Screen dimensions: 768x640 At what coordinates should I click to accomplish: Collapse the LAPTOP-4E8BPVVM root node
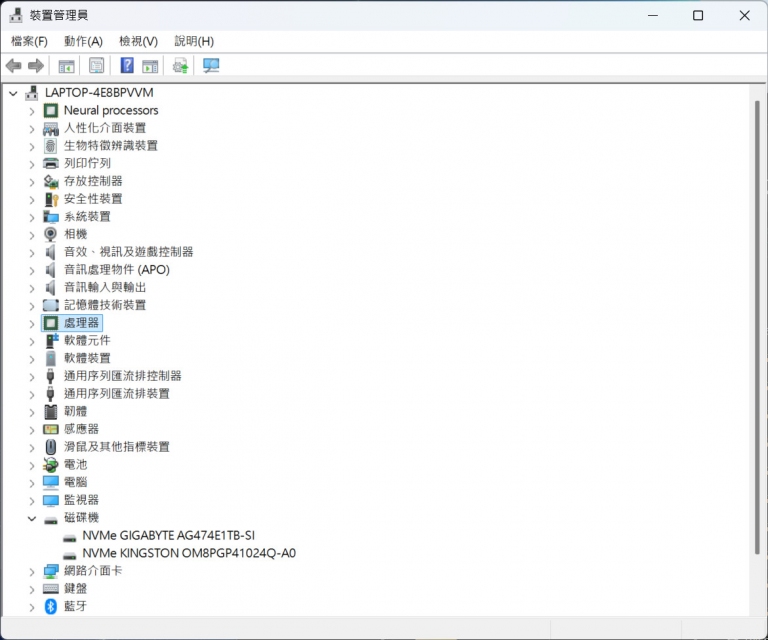tap(13, 93)
